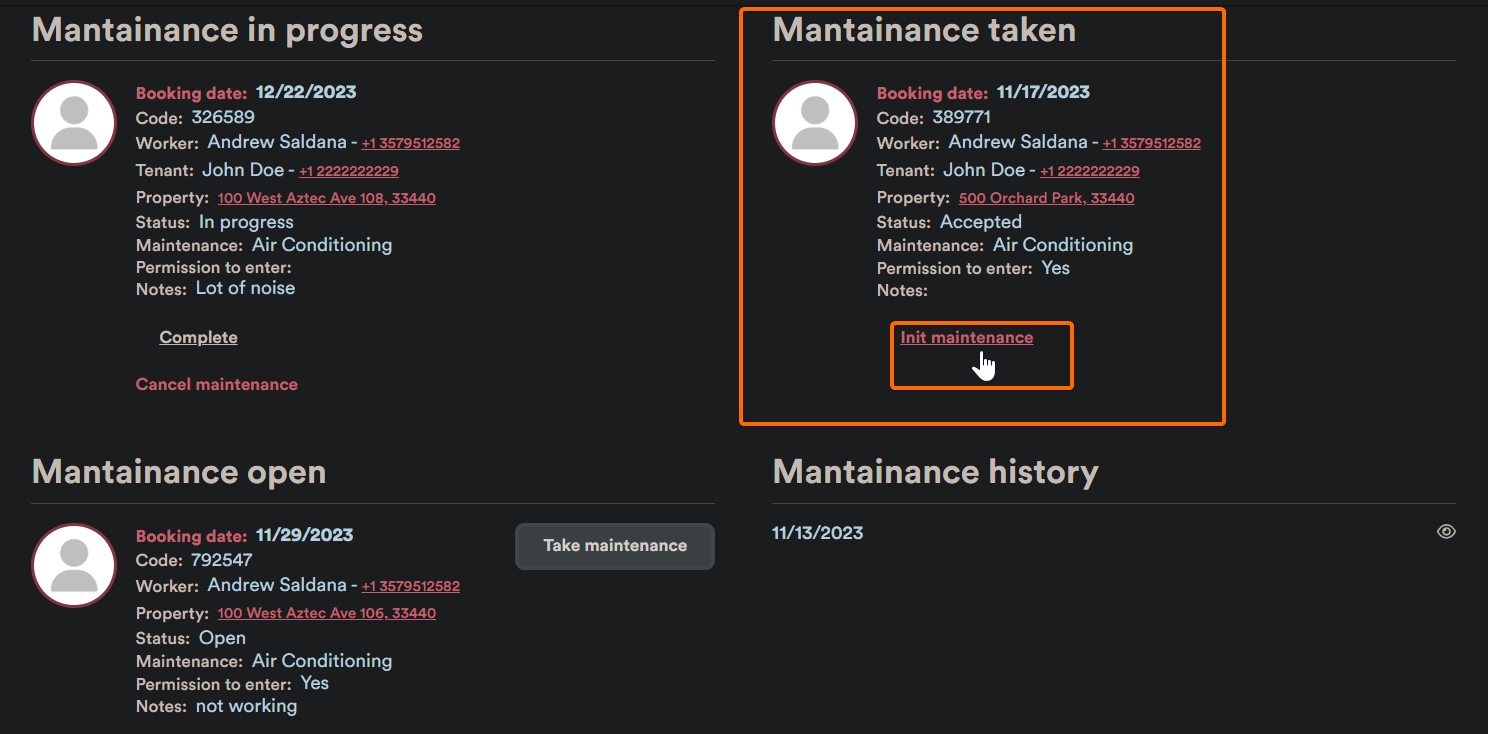Call tenant phone number in progress card
The image size is (1488, 734).
coord(348,171)
